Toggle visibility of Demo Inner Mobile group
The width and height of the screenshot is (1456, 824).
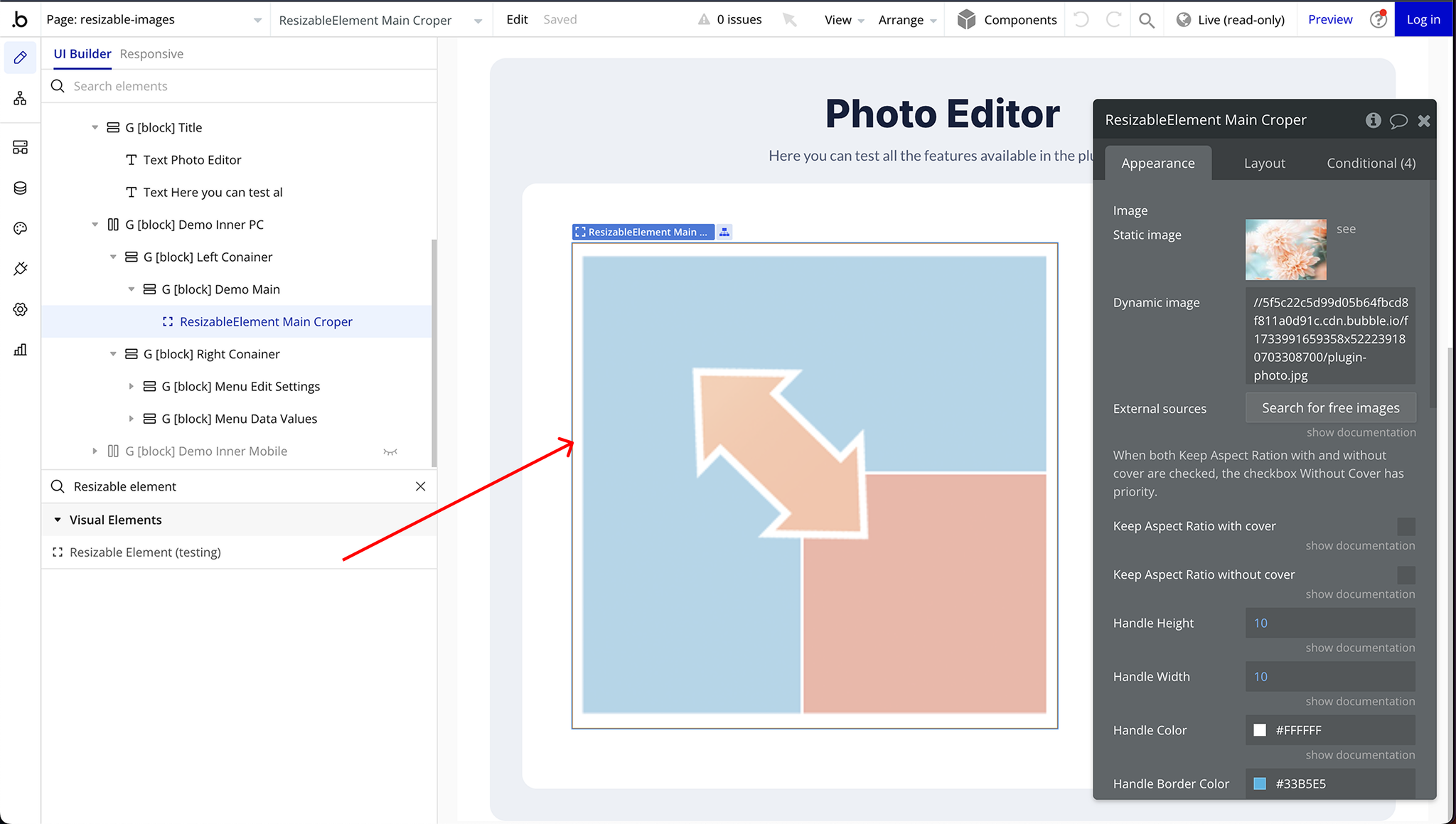[x=390, y=451]
